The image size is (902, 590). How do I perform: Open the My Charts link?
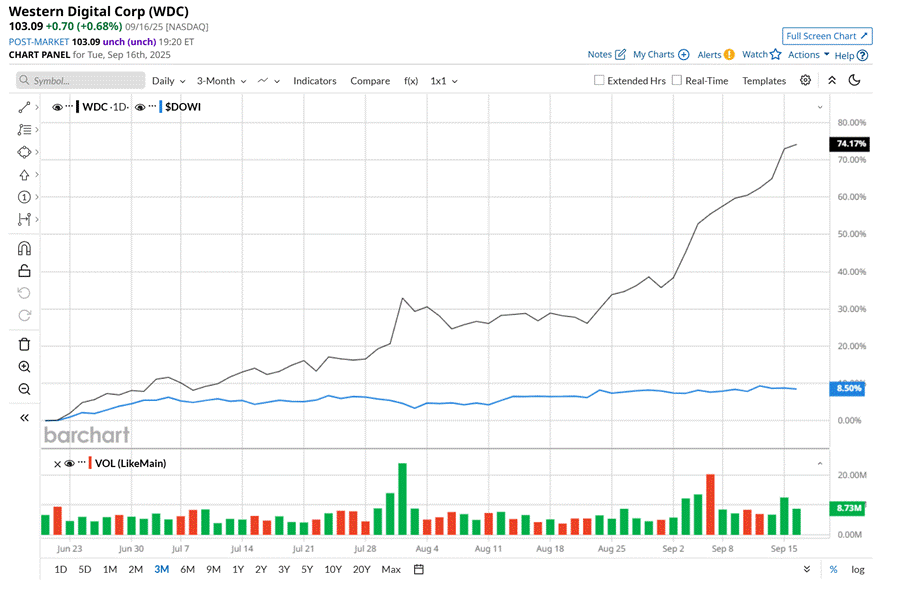[653, 55]
